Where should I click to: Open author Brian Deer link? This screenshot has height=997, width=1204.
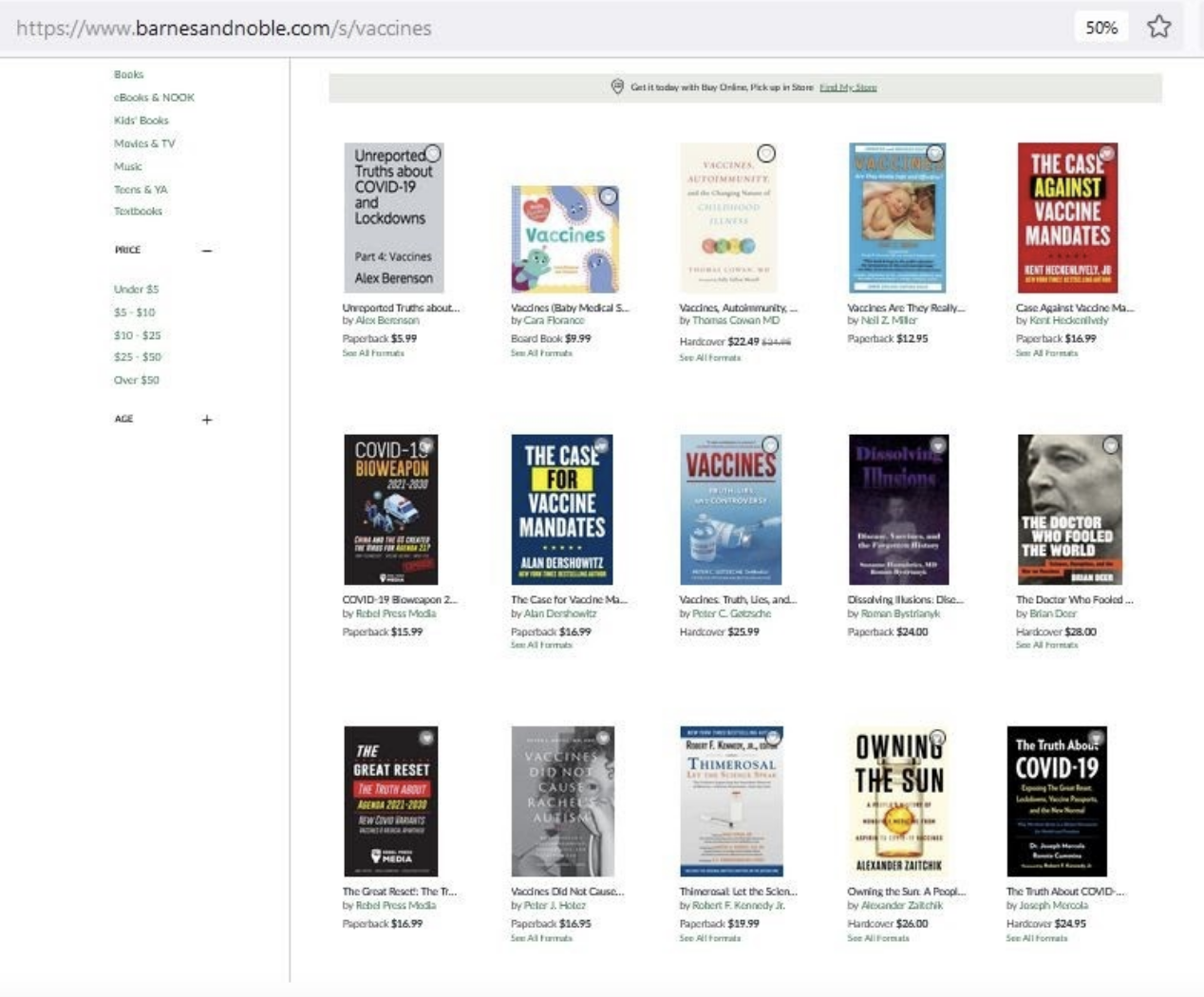[x=1052, y=613]
